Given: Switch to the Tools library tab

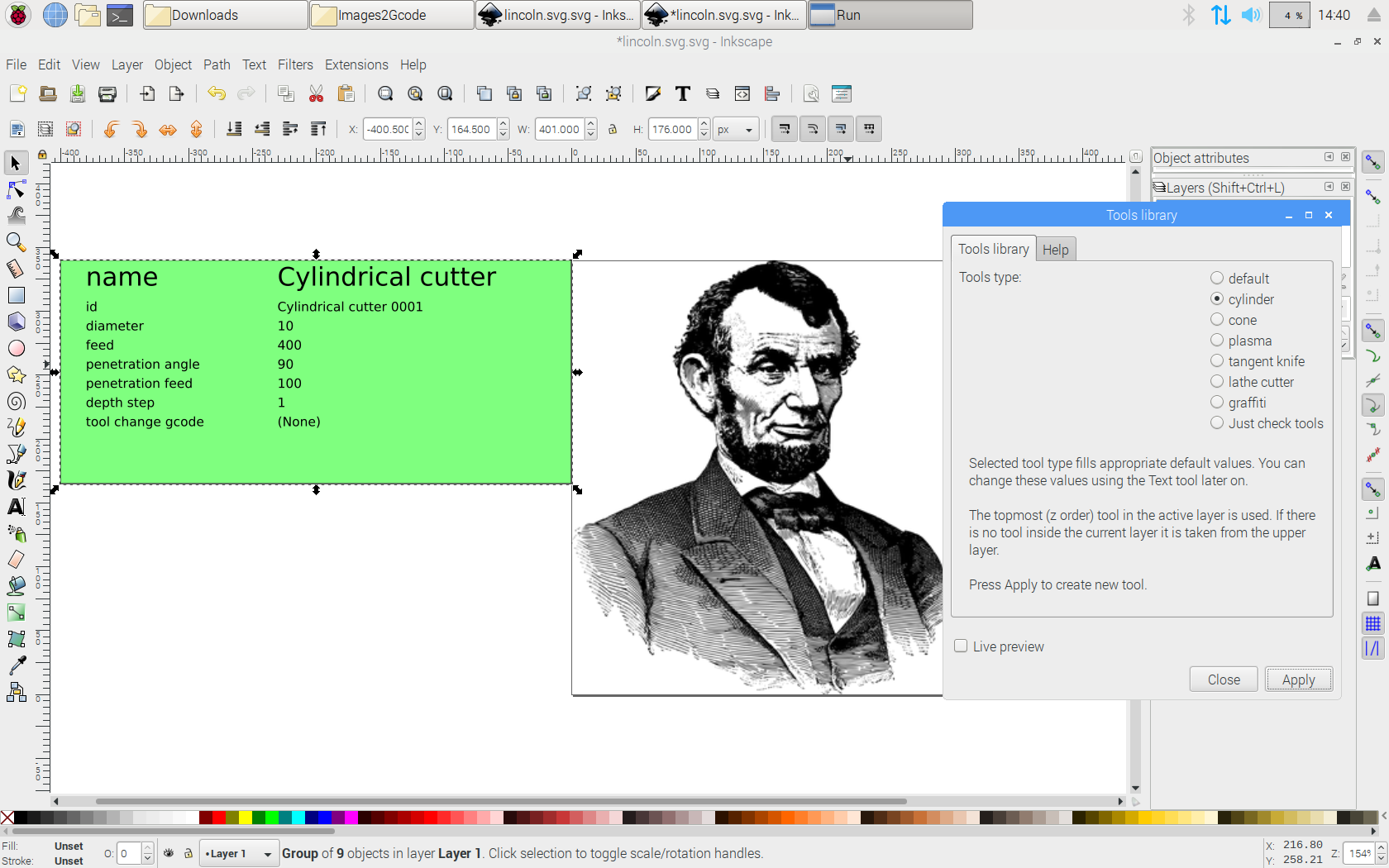Looking at the screenshot, I should pyautogui.click(x=993, y=249).
